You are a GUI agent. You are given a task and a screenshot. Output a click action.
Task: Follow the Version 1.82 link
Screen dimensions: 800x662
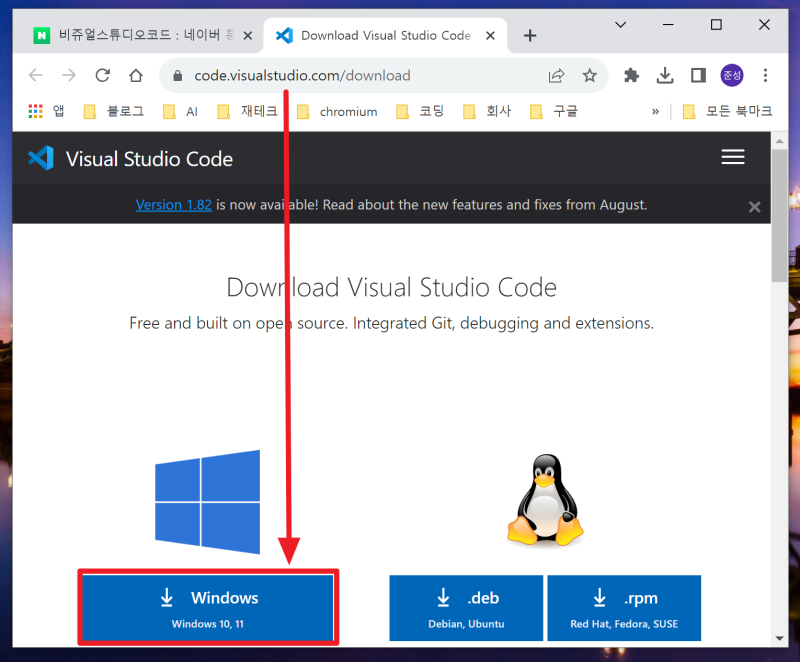(173, 205)
